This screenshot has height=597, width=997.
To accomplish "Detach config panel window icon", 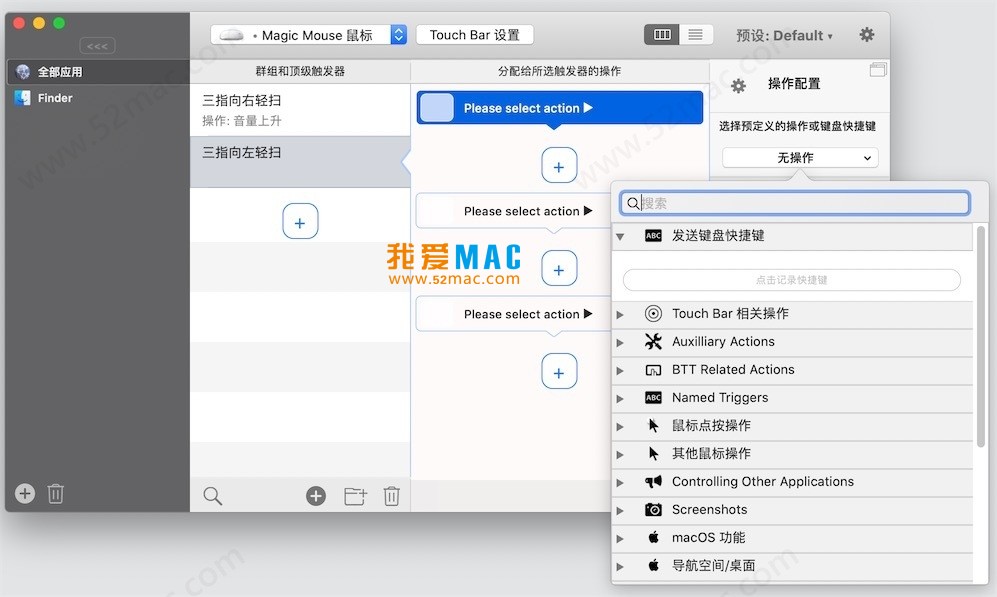I will [878, 69].
